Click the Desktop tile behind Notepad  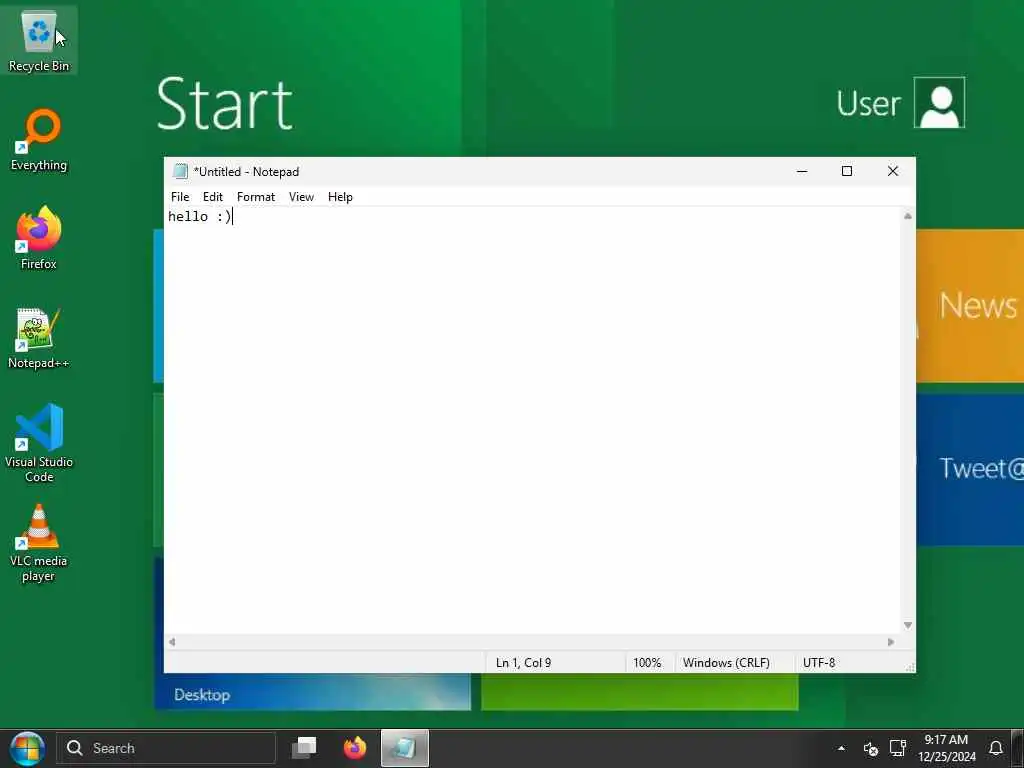(312, 692)
